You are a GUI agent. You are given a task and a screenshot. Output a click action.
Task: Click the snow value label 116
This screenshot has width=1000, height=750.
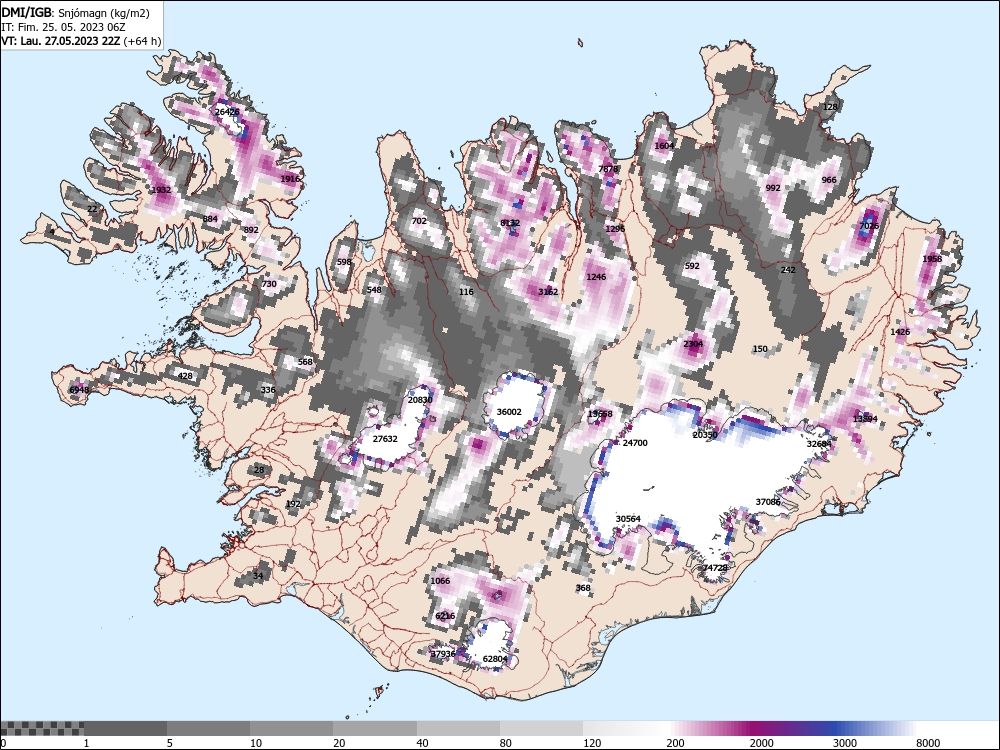point(466,292)
